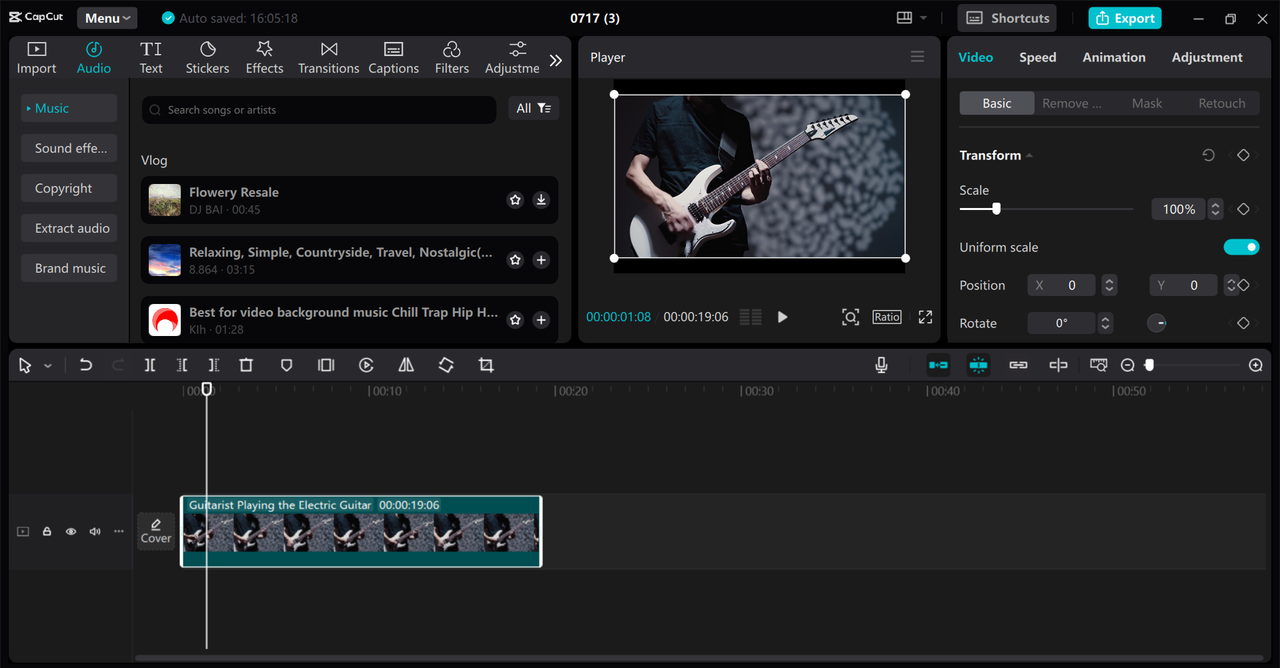The width and height of the screenshot is (1280, 668).
Task: Open the Effects tab
Action: point(264,58)
